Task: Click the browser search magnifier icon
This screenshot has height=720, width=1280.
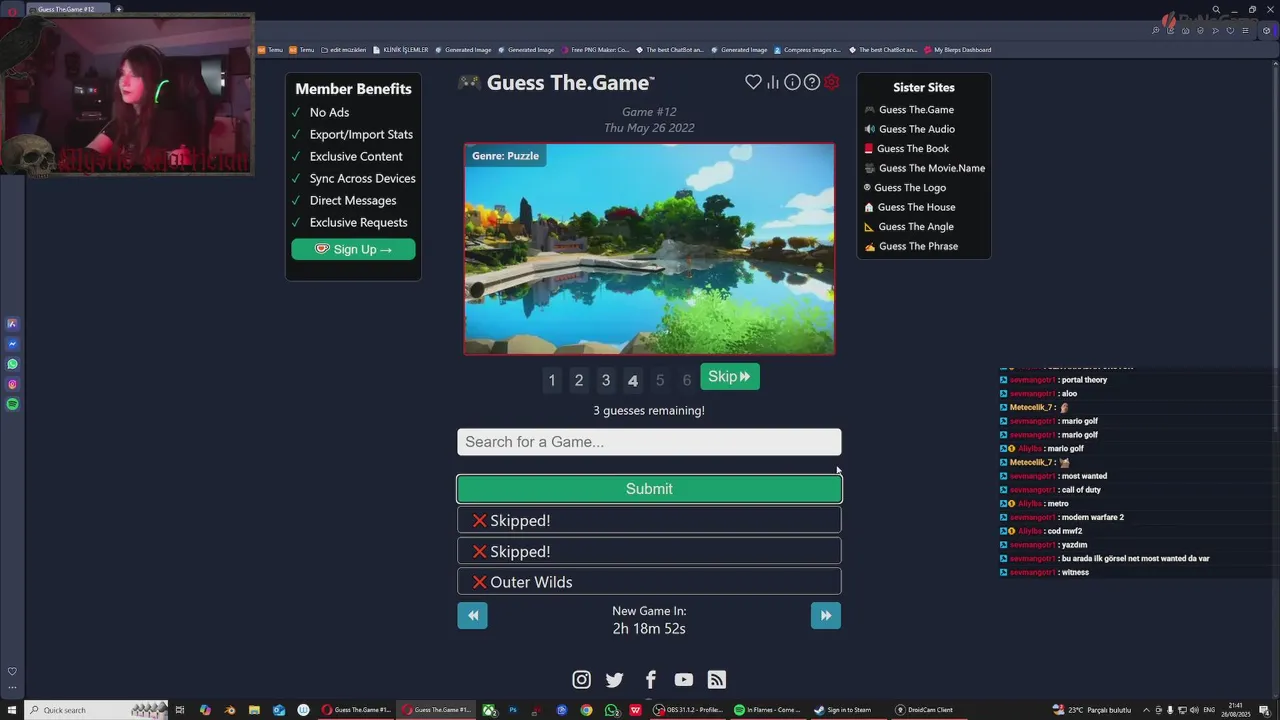Action: coord(1216,9)
